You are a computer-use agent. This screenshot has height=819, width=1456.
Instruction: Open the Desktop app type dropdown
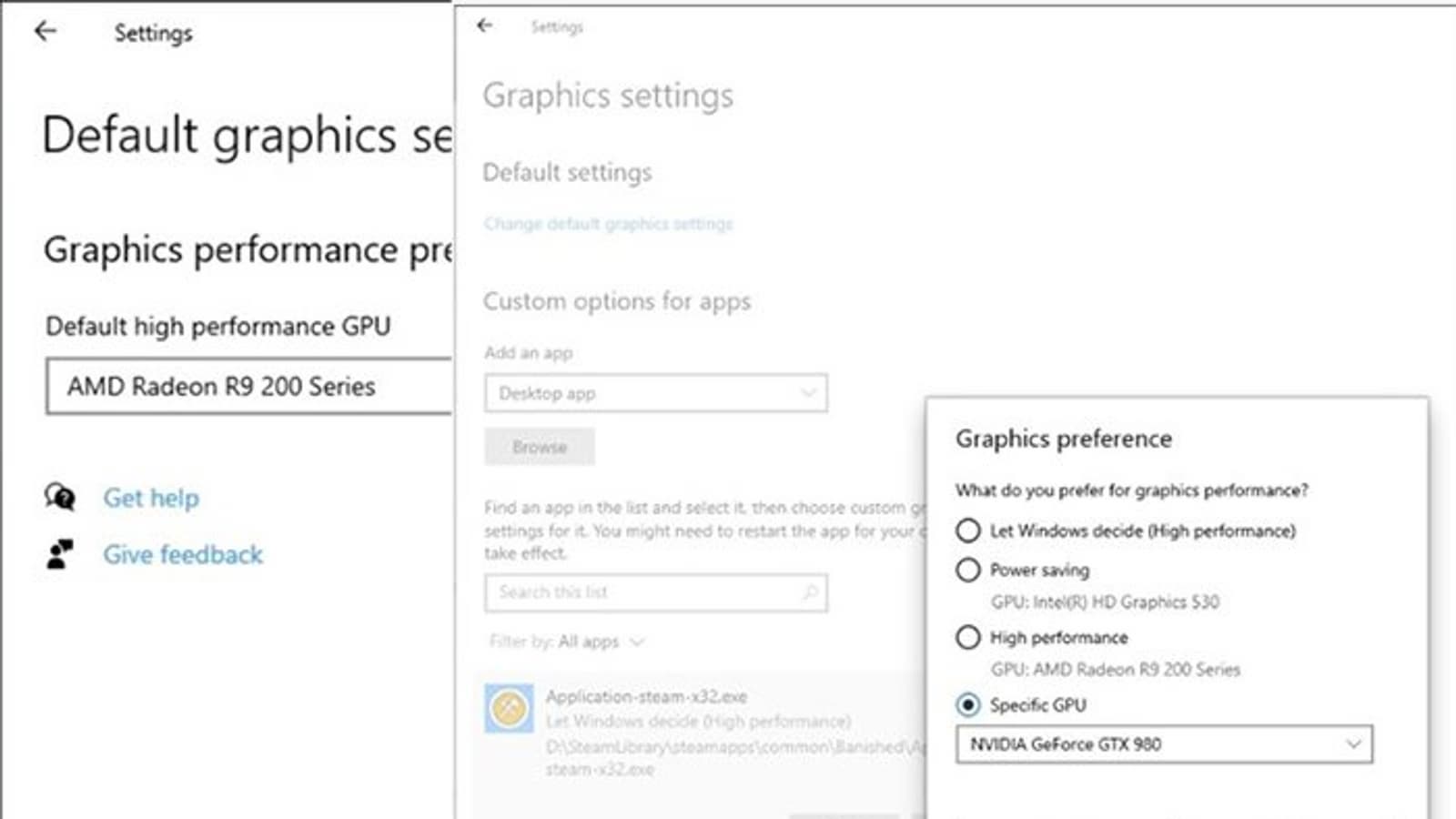point(655,393)
